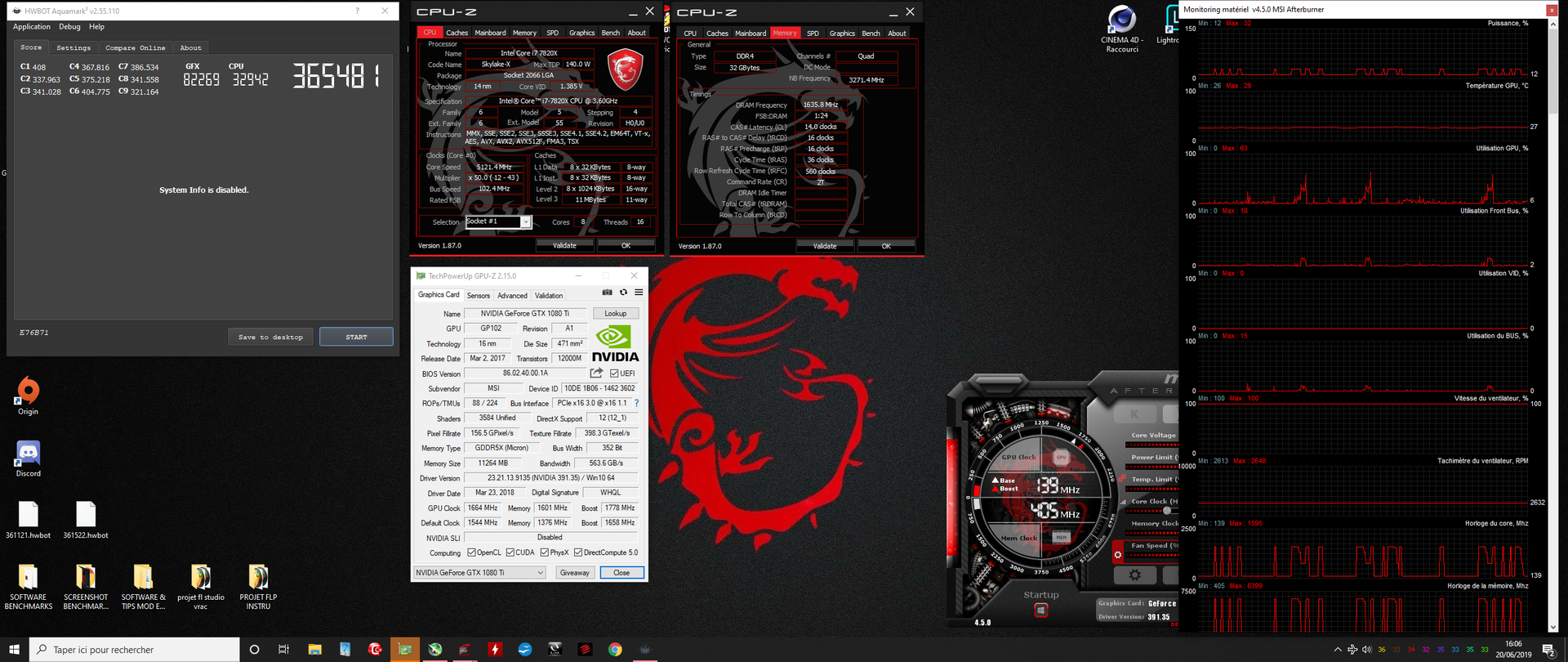Toggle the OpenCL checkbox in GPU-Z

click(x=471, y=552)
